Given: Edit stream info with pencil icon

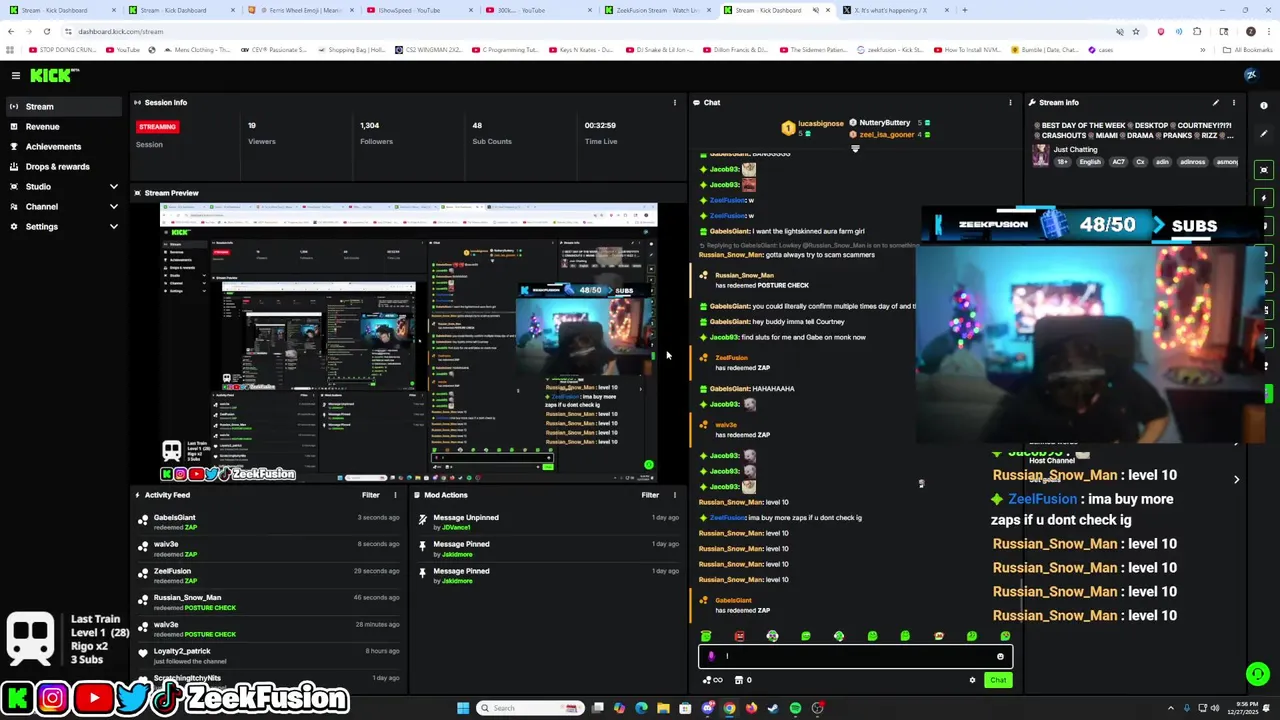Looking at the screenshot, I should click(x=1216, y=102).
